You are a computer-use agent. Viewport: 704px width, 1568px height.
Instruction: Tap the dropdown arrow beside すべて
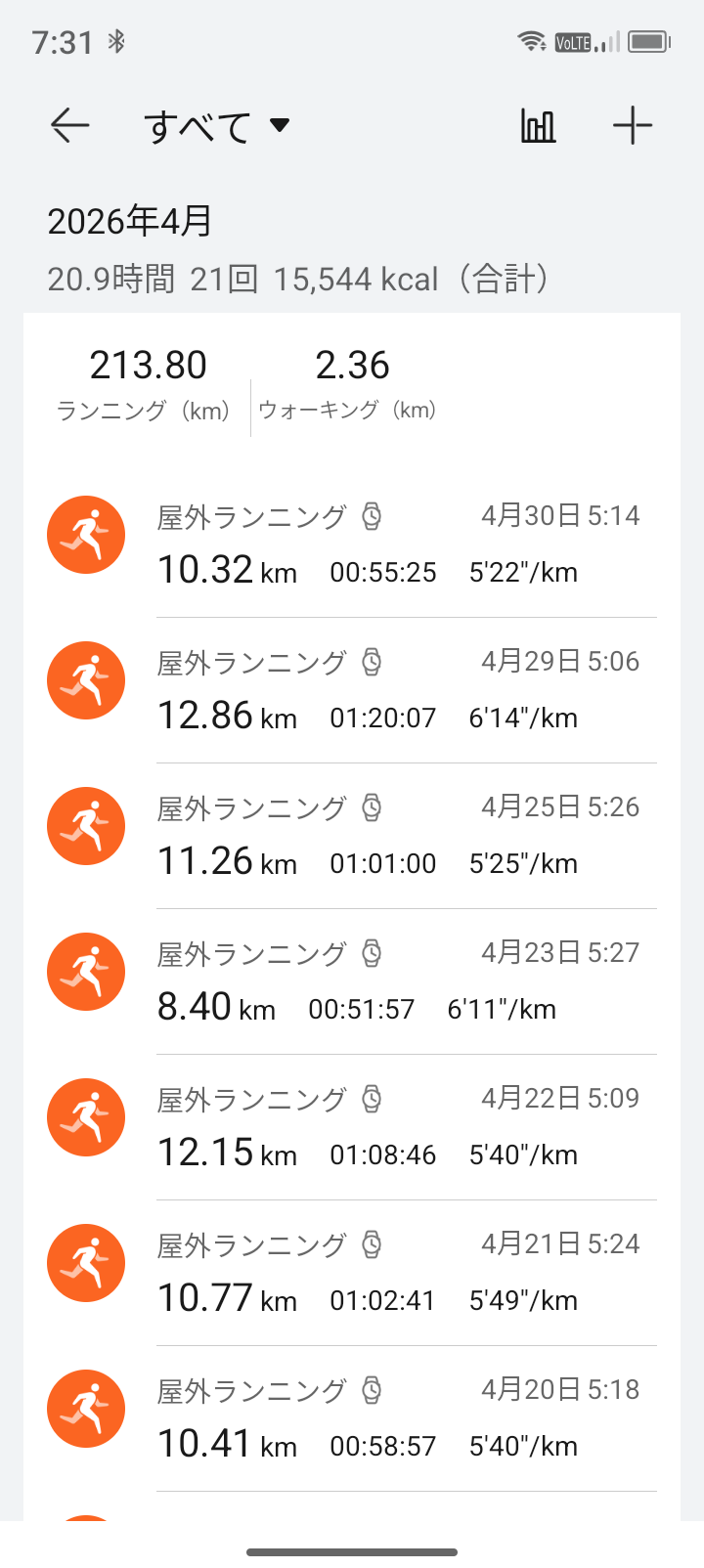coord(281,125)
